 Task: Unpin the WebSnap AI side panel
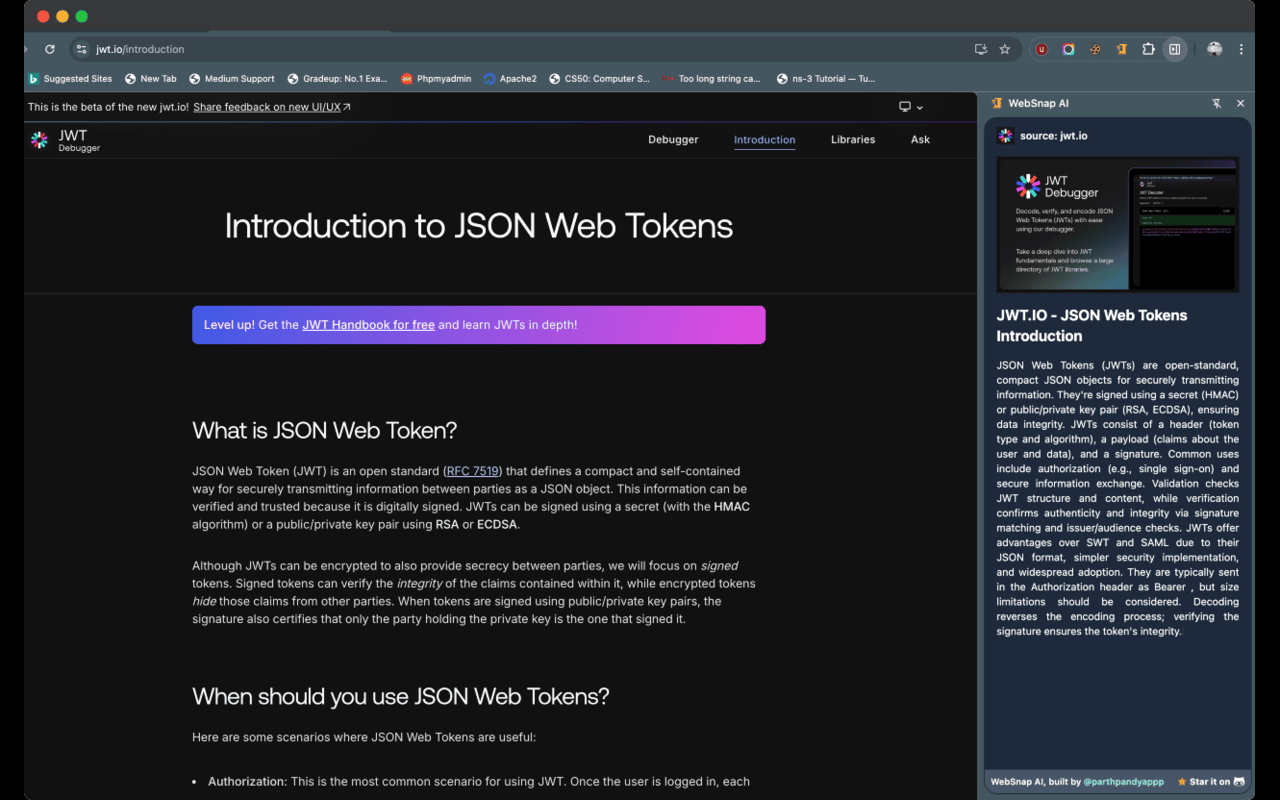point(1216,103)
